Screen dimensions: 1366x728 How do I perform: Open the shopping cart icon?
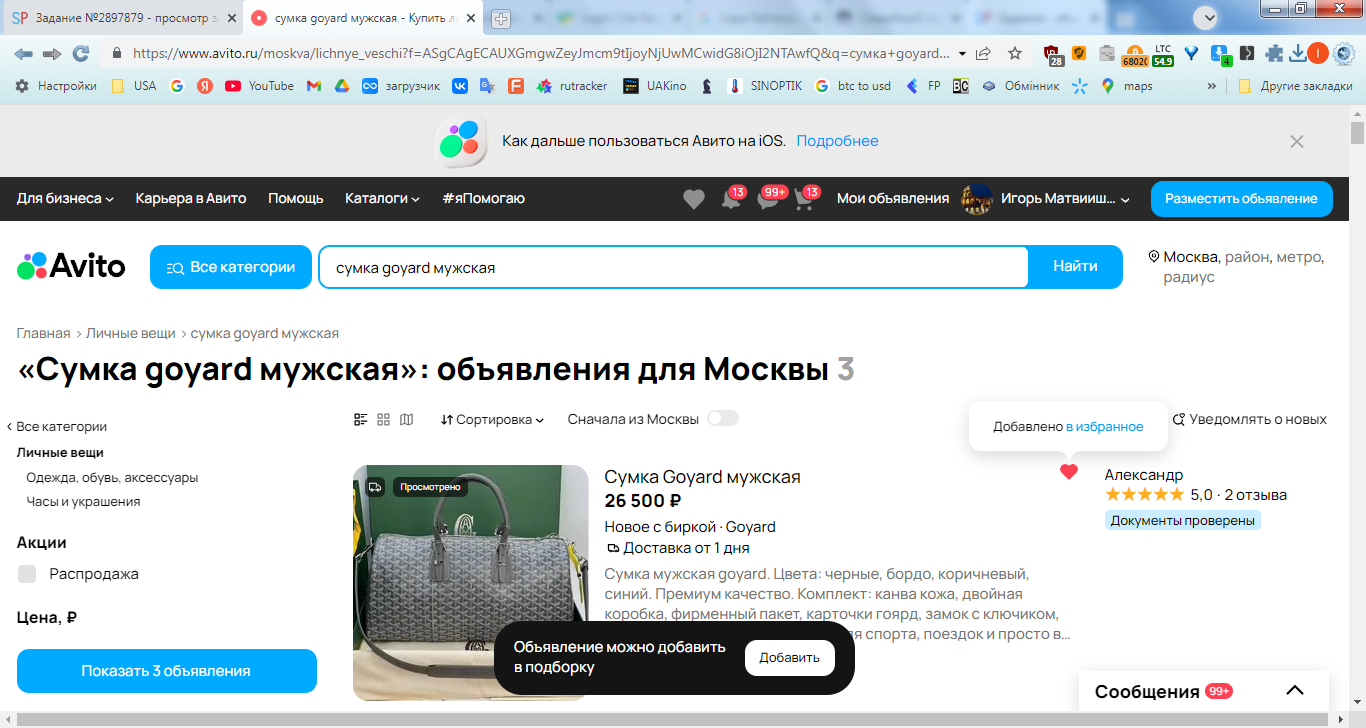(804, 199)
